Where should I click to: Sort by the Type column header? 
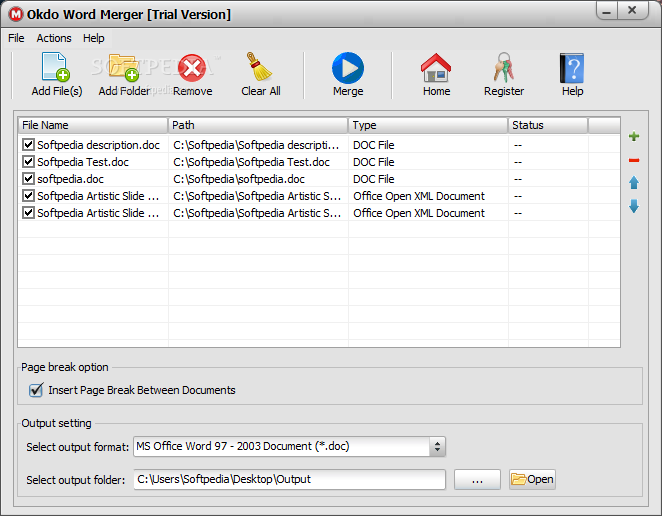[428, 125]
